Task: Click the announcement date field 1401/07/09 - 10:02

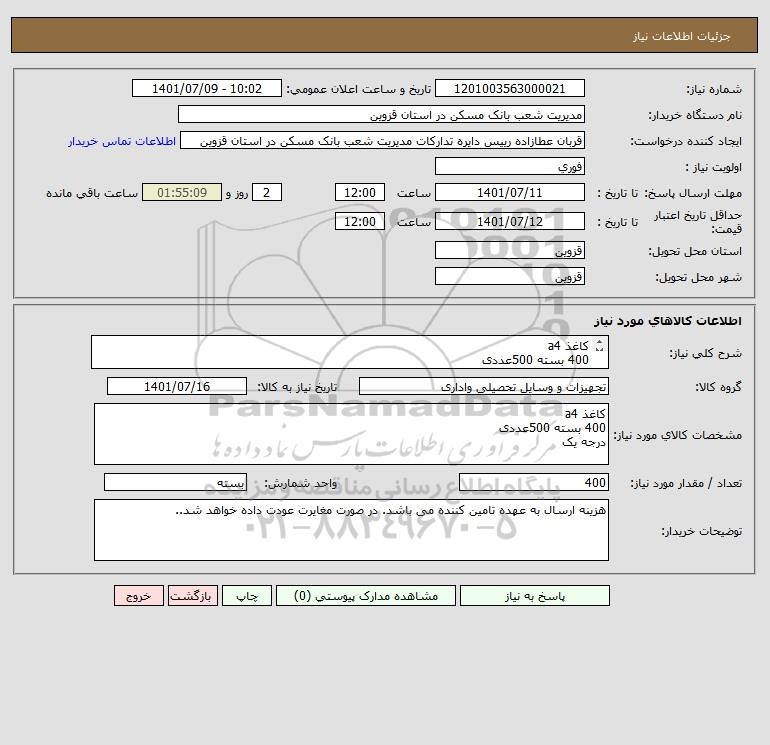Action: [x=207, y=88]
